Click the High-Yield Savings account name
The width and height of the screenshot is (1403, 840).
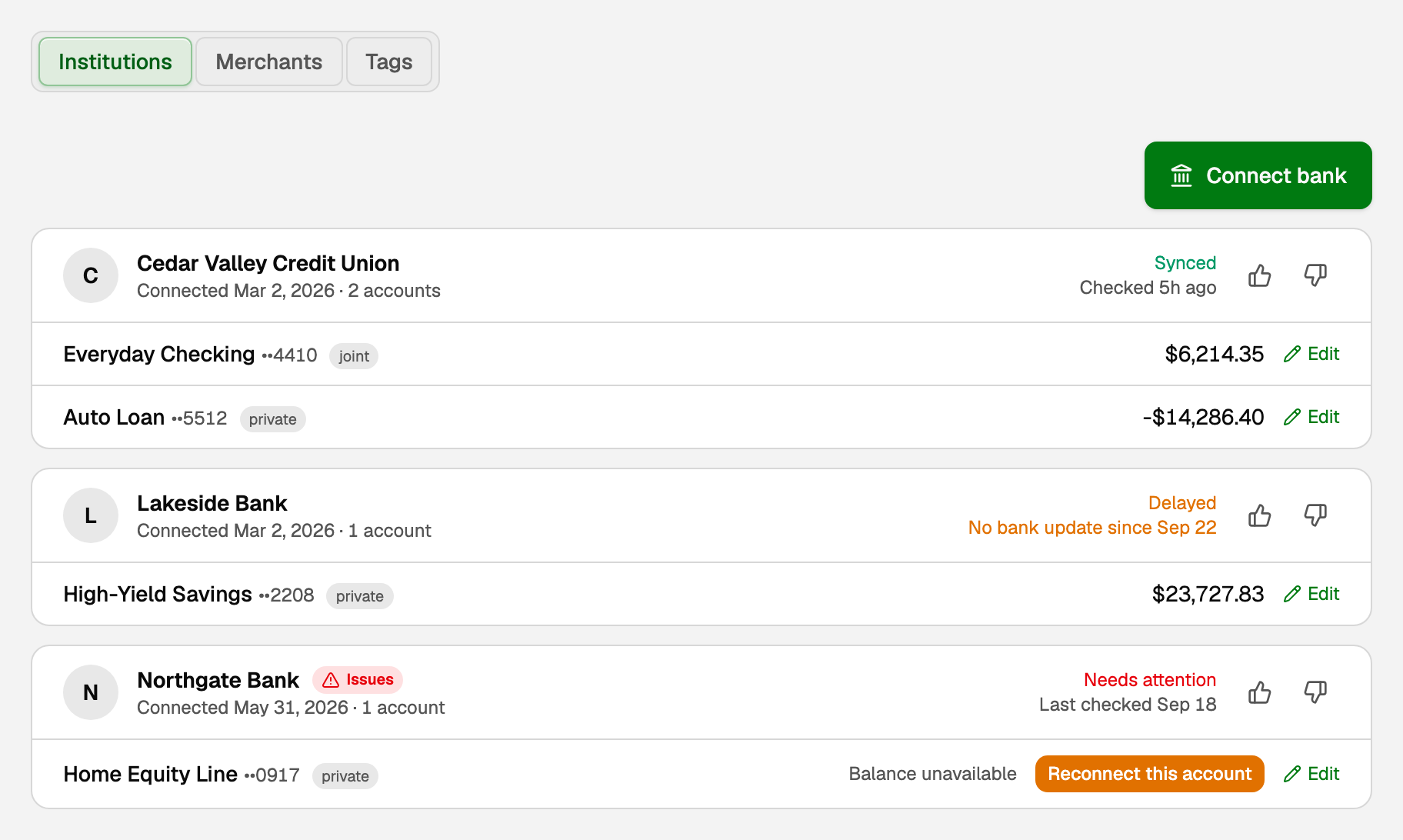coord(158,594)
